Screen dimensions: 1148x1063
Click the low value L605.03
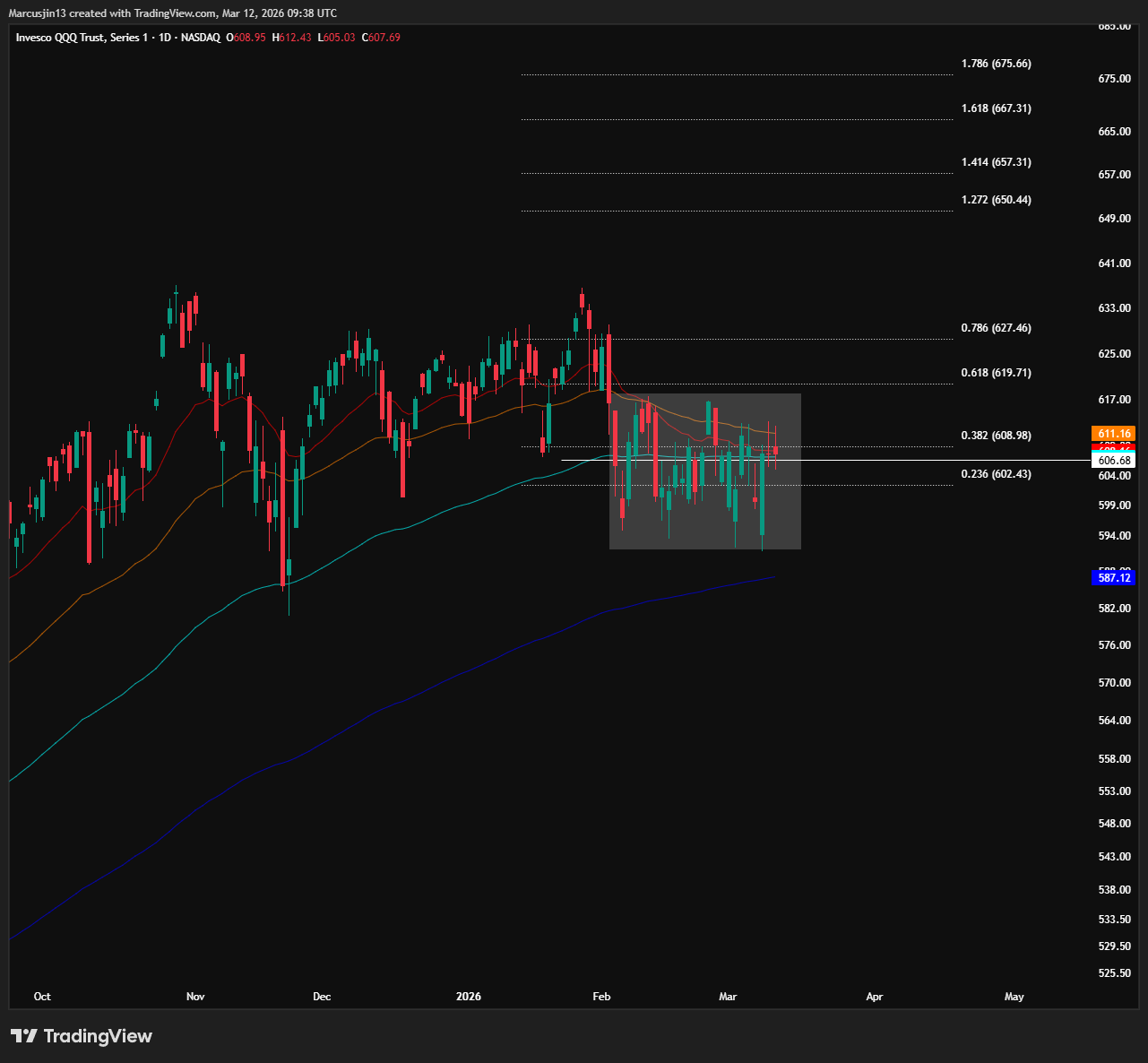coord(337,38)
